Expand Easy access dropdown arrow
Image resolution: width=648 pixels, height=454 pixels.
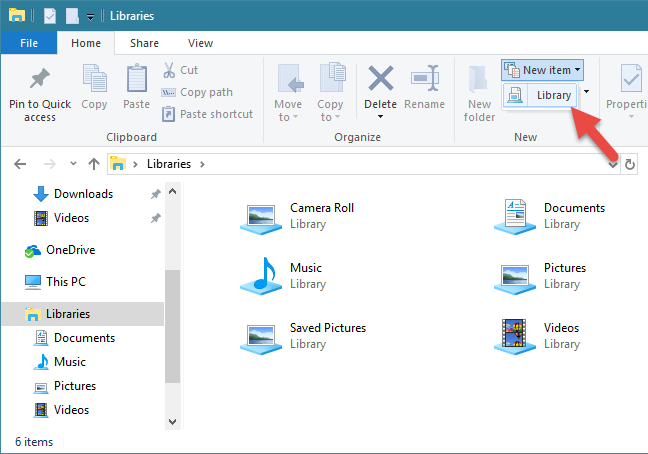click(x=586, y=92)
